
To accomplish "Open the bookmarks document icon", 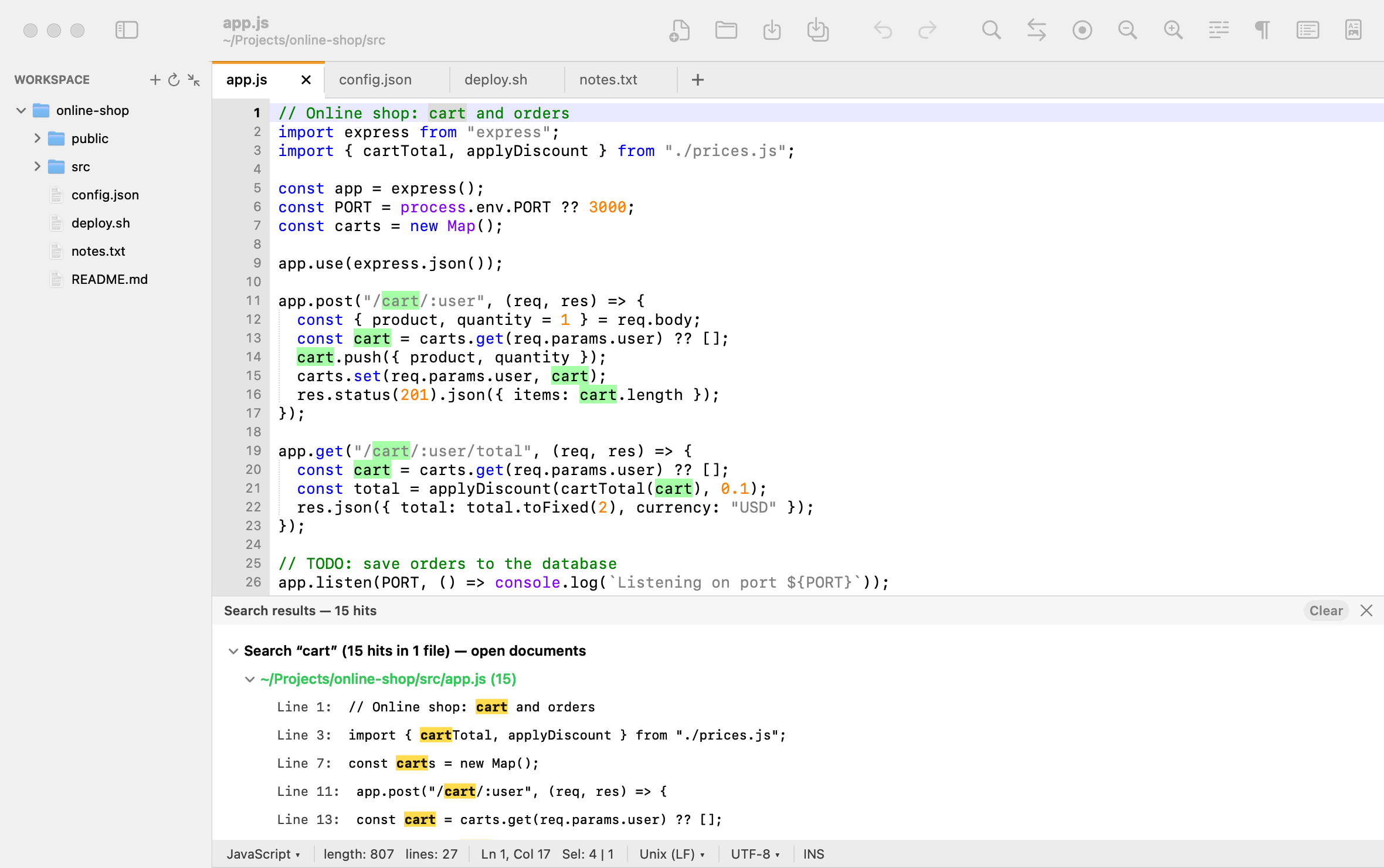I will [x=1354, y=30].
